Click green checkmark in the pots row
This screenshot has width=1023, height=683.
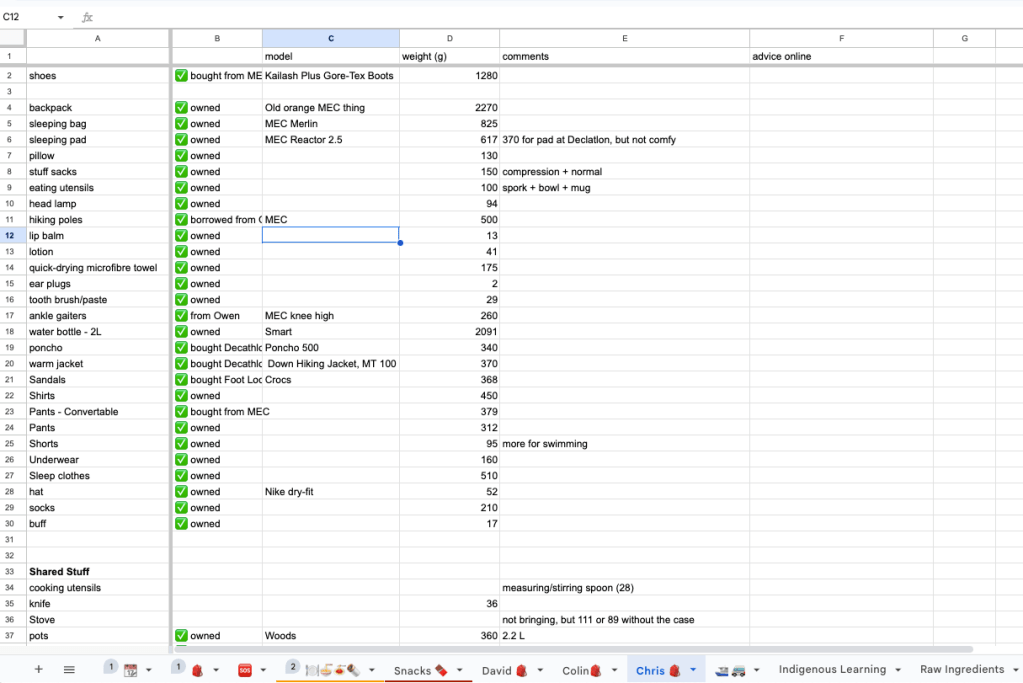tap(181, 636)
